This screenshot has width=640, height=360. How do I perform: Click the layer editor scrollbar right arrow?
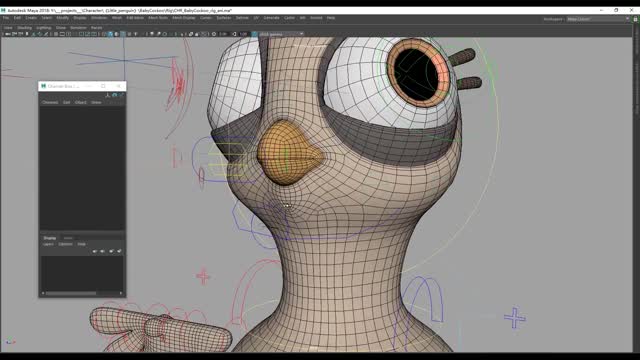[x=121, y=293]
